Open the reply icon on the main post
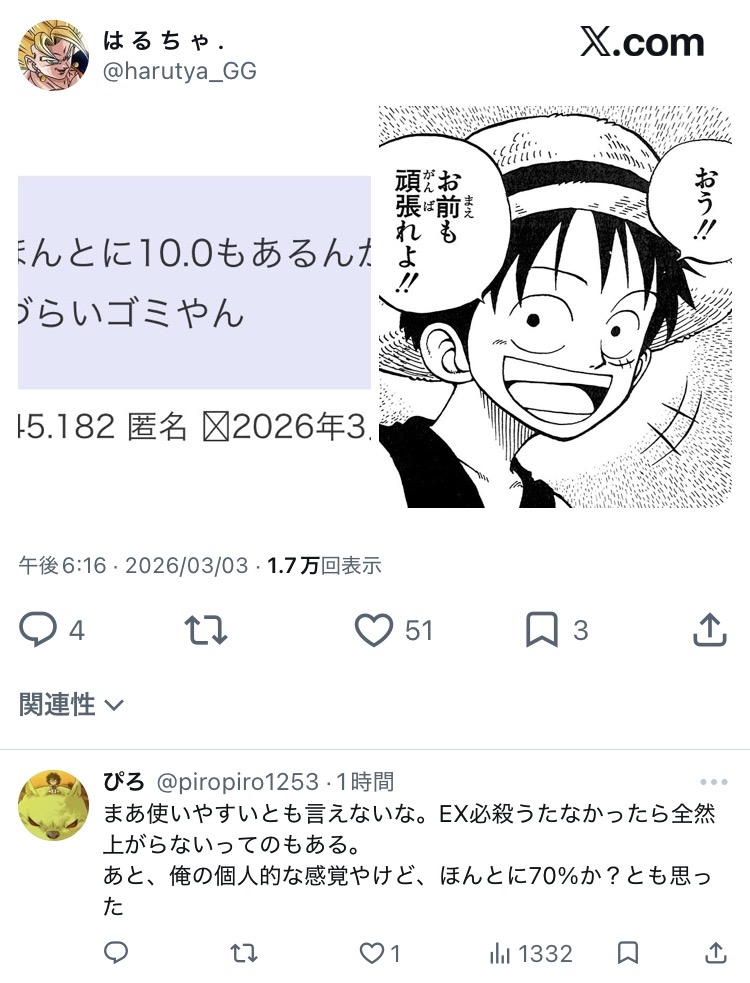Screen dimensions: 750x983 [38, 630]
